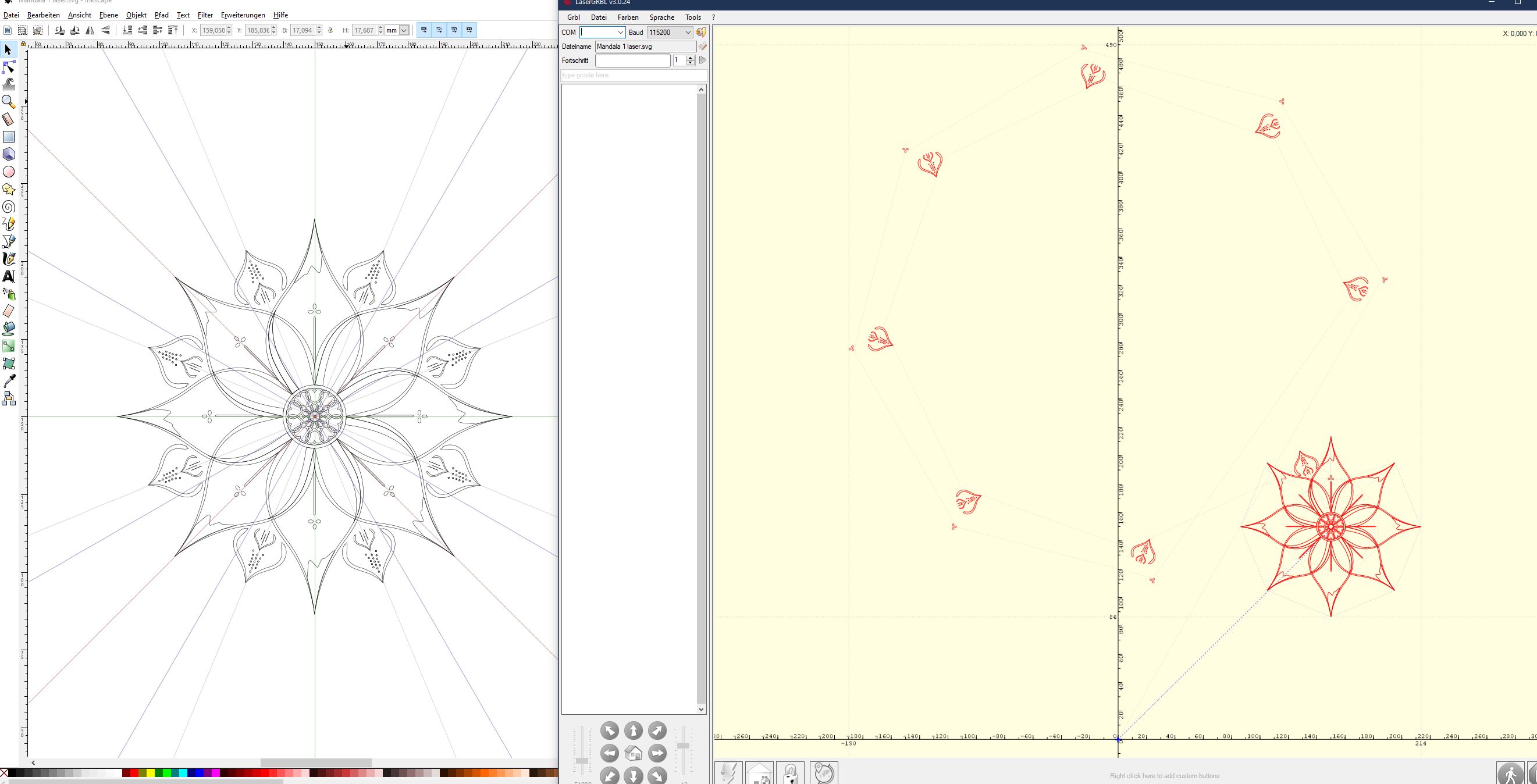Select the Calligraphy tool in Inkscape

click(x=8, y=258)
